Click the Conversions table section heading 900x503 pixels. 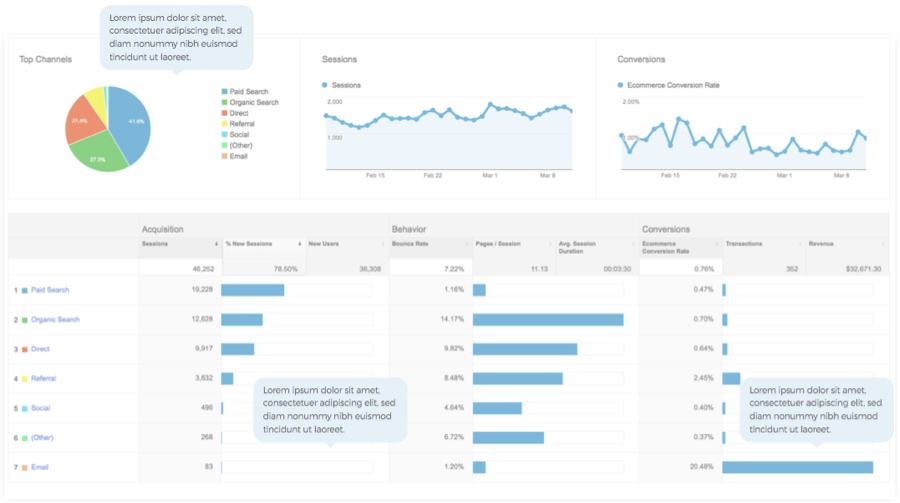coord(666,229)
